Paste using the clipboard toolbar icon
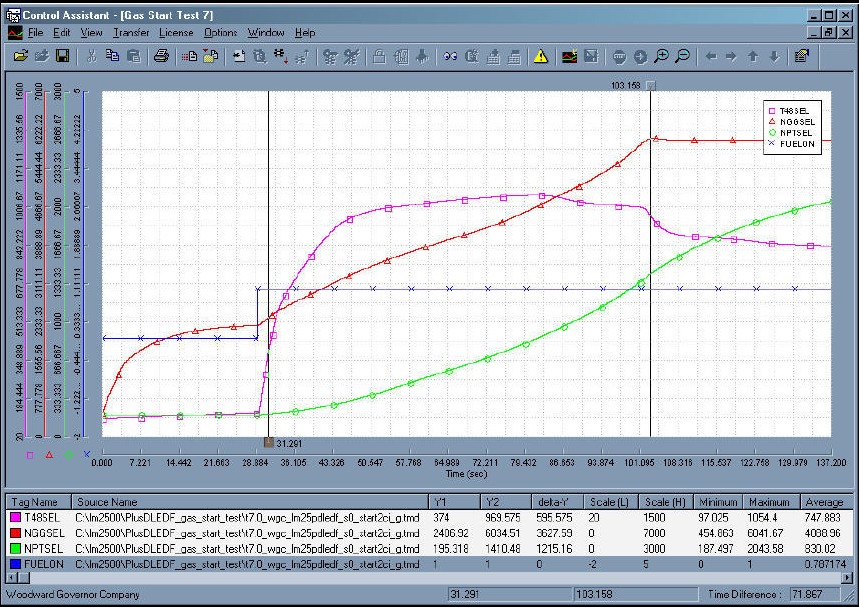The height and width of the screenshot is (607, 859). [134, 56]
